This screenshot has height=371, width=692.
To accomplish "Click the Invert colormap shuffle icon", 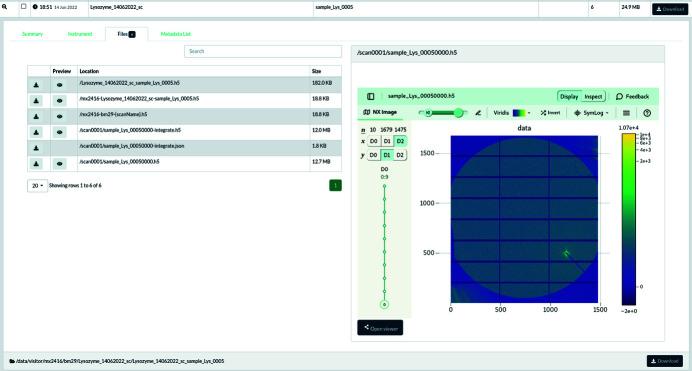I will coord(543,113).
